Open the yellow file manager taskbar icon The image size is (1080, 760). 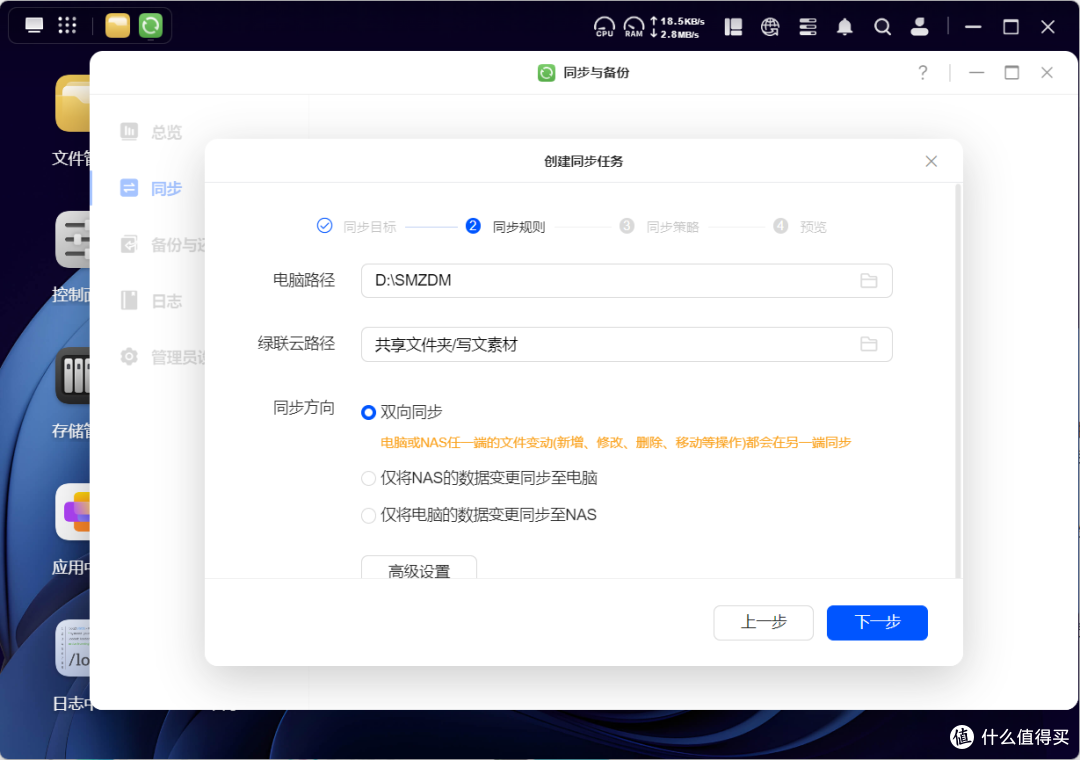pyautogui.click(x=117, y=26)
